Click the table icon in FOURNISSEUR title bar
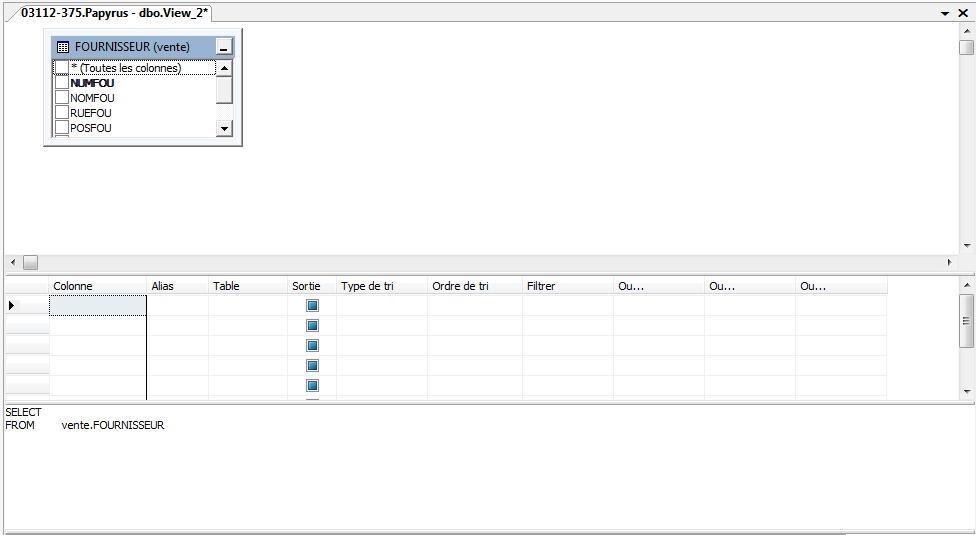This screenshot has height=535, width=976. coord(62,47)
